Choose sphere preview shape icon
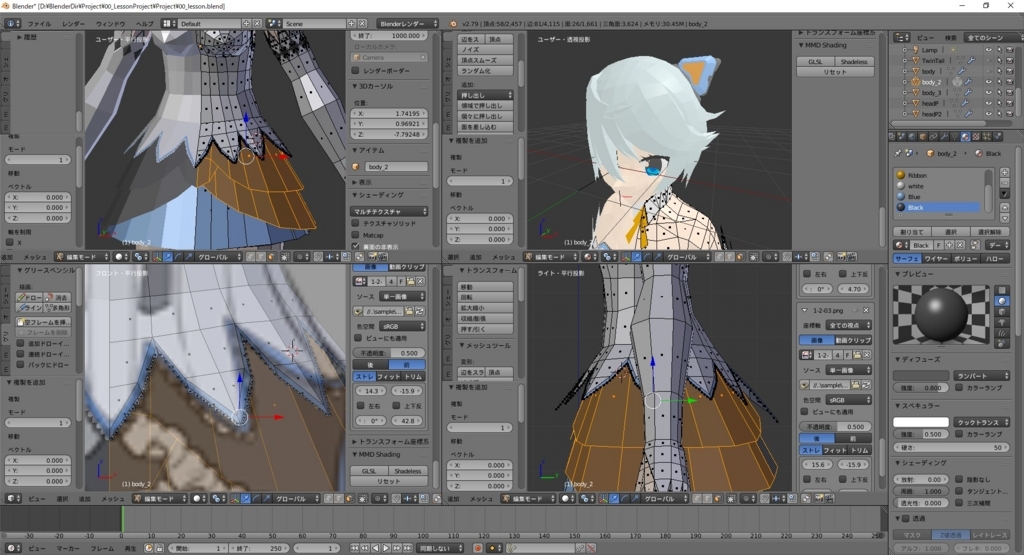Viewport: 1024px width, 555px height. click(x=1002, y=302)
